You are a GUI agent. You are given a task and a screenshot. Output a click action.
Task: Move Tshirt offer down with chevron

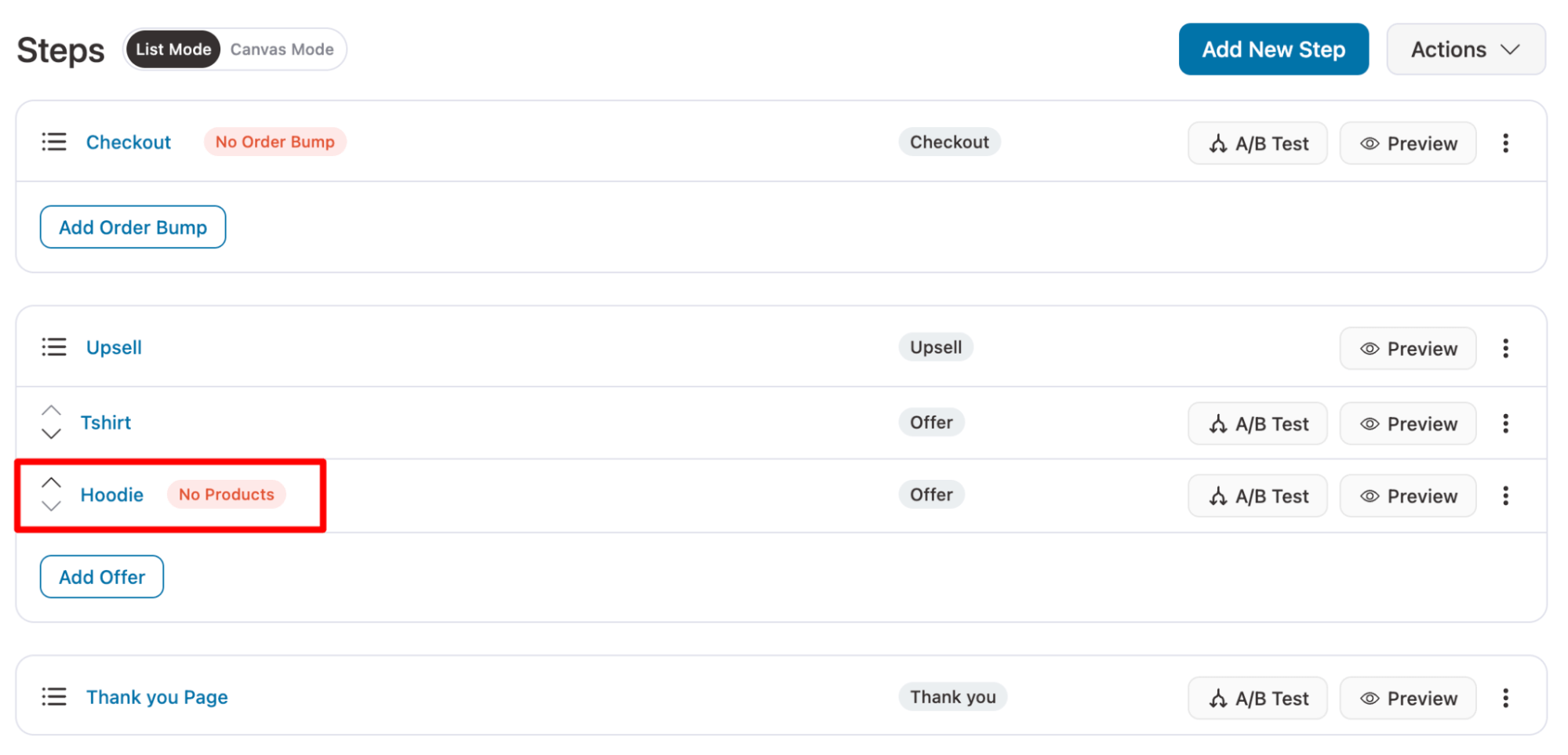(x=51, y=434)
